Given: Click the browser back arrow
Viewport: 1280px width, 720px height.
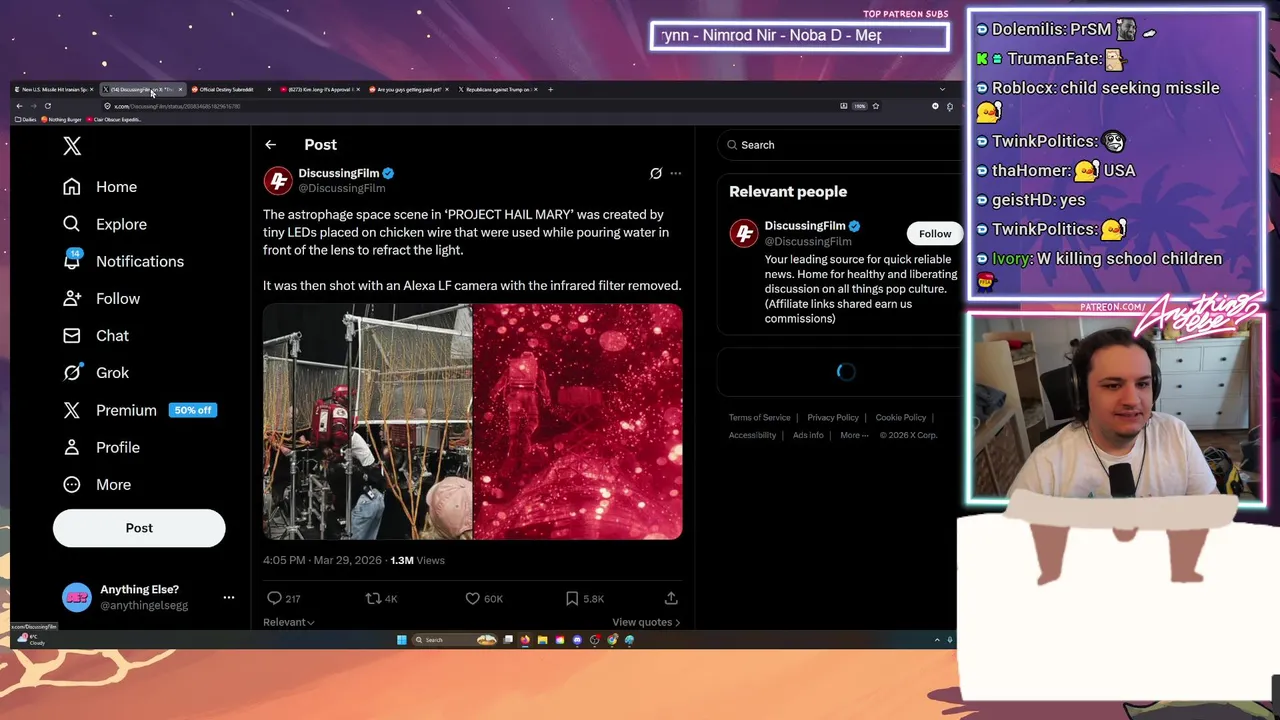Looking at the screenshot, I should pos(19,106).
